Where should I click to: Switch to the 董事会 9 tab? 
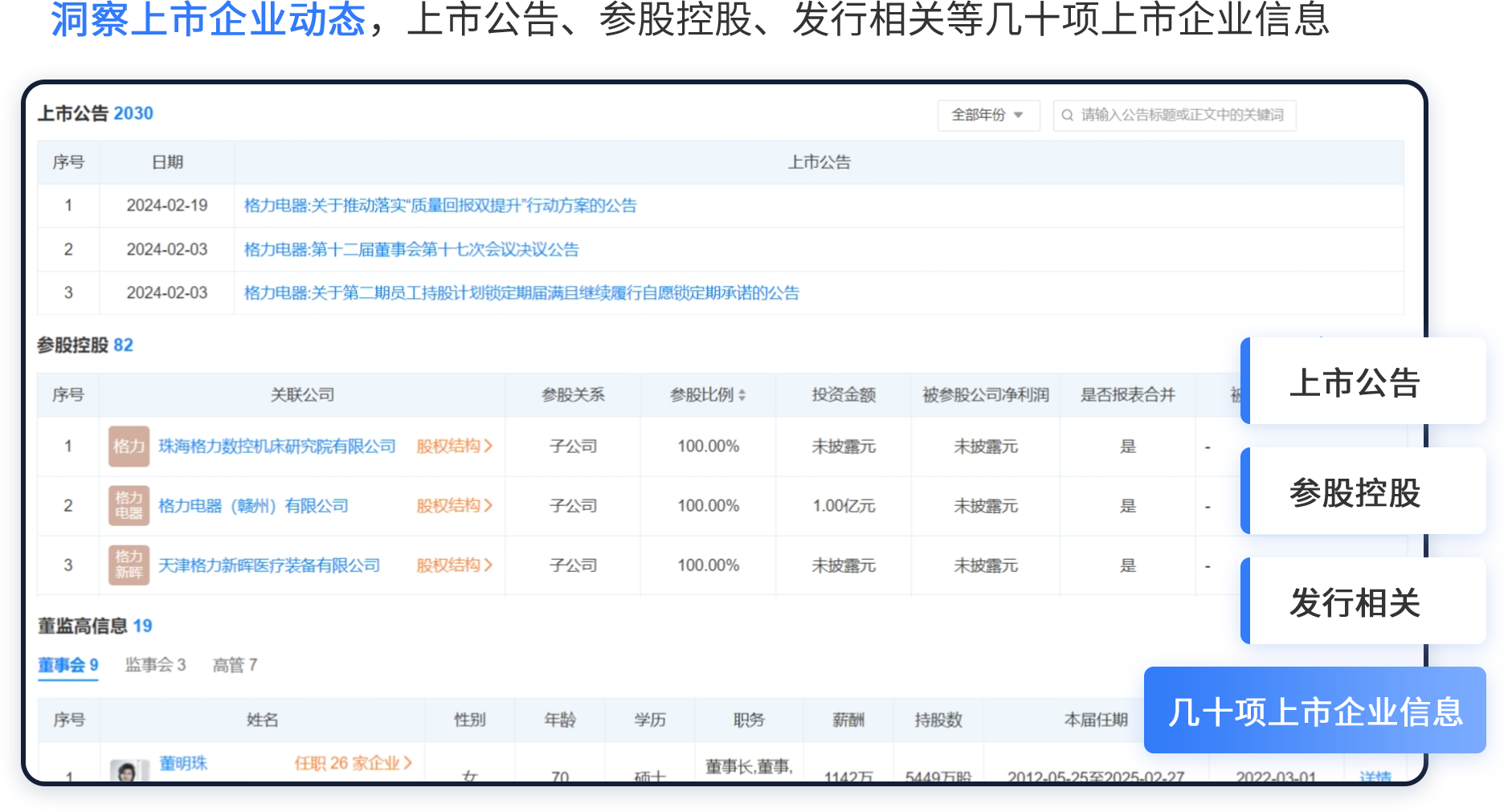point(68,665)
